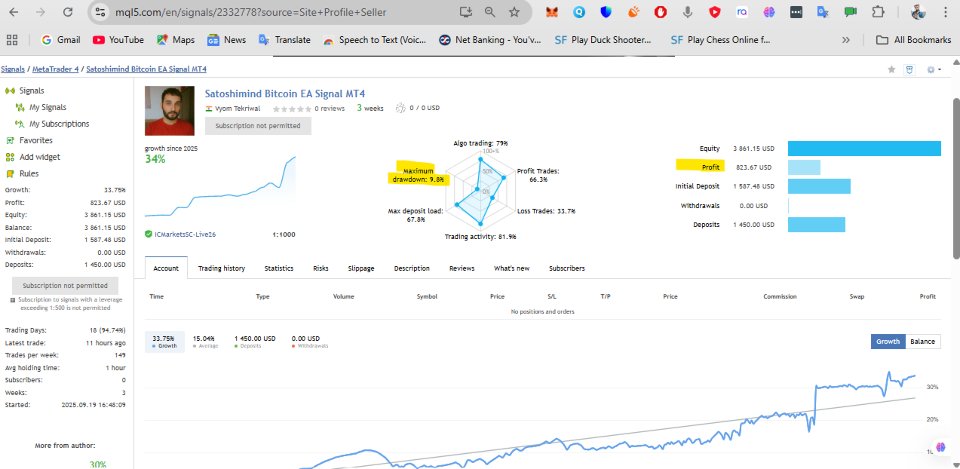This screenshot has height=469, width=960.
Task: Open Vyom Tekriwal author profile
Action: click(x=238, y=108)
